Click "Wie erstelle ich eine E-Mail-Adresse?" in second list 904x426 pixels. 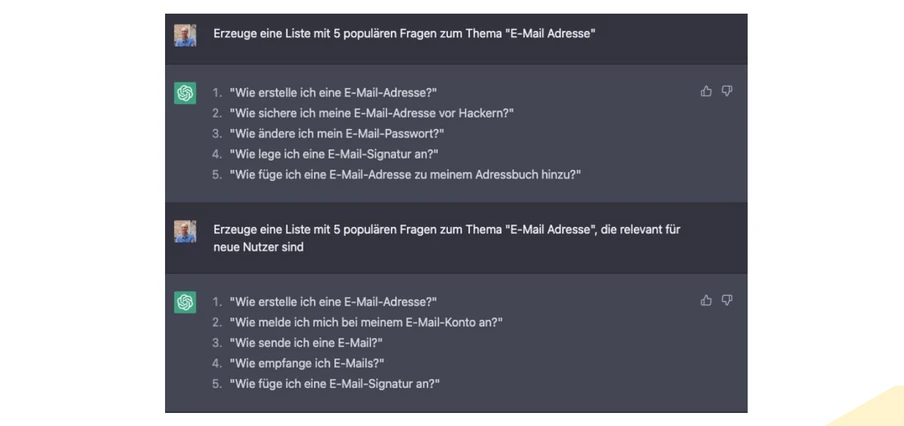333,302
